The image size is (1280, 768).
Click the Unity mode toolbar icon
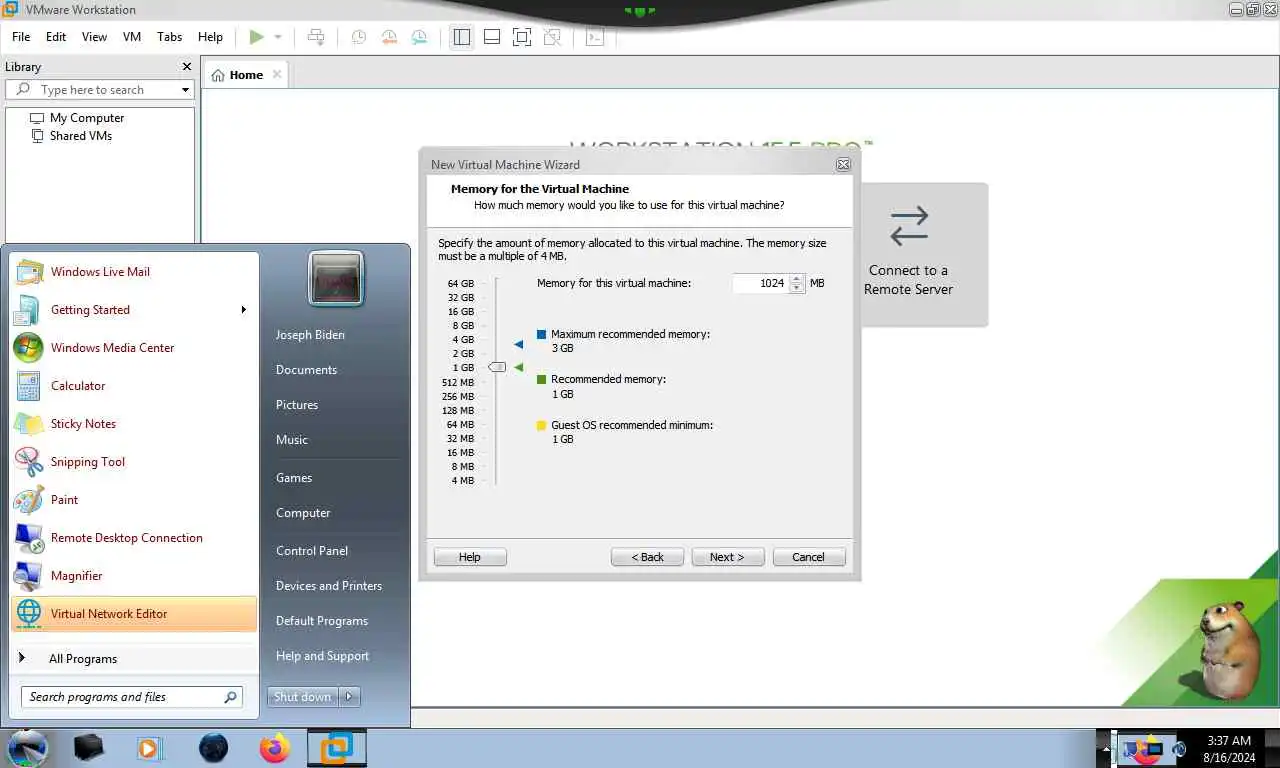point(552,37)
